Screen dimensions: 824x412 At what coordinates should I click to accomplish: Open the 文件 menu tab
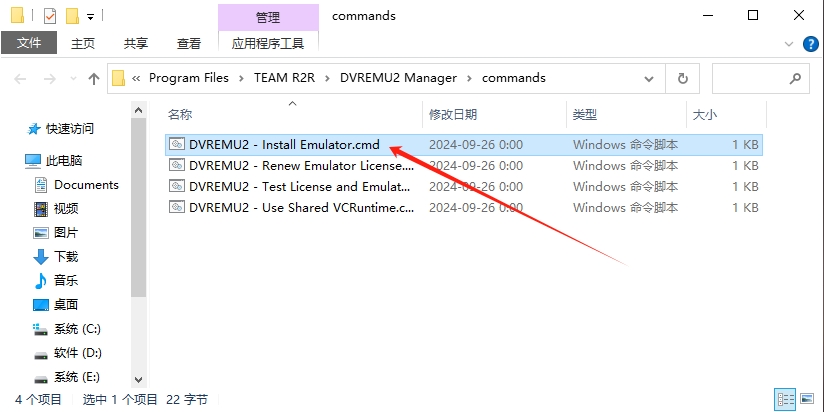click(x=29, y=43)
